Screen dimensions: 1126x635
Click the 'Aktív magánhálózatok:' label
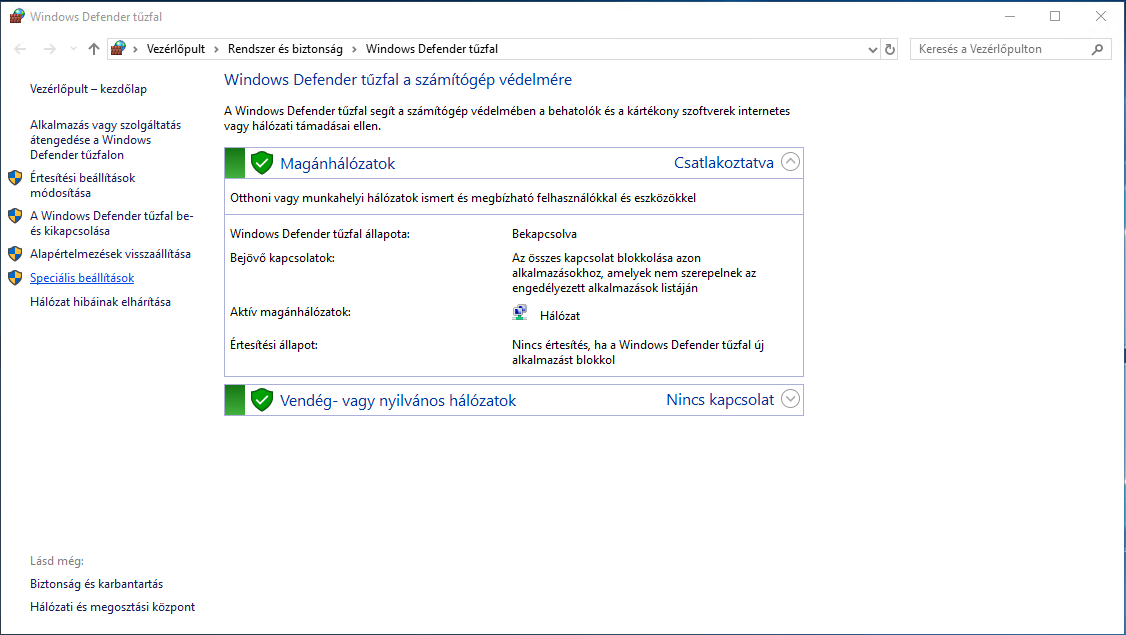point(290,312)
